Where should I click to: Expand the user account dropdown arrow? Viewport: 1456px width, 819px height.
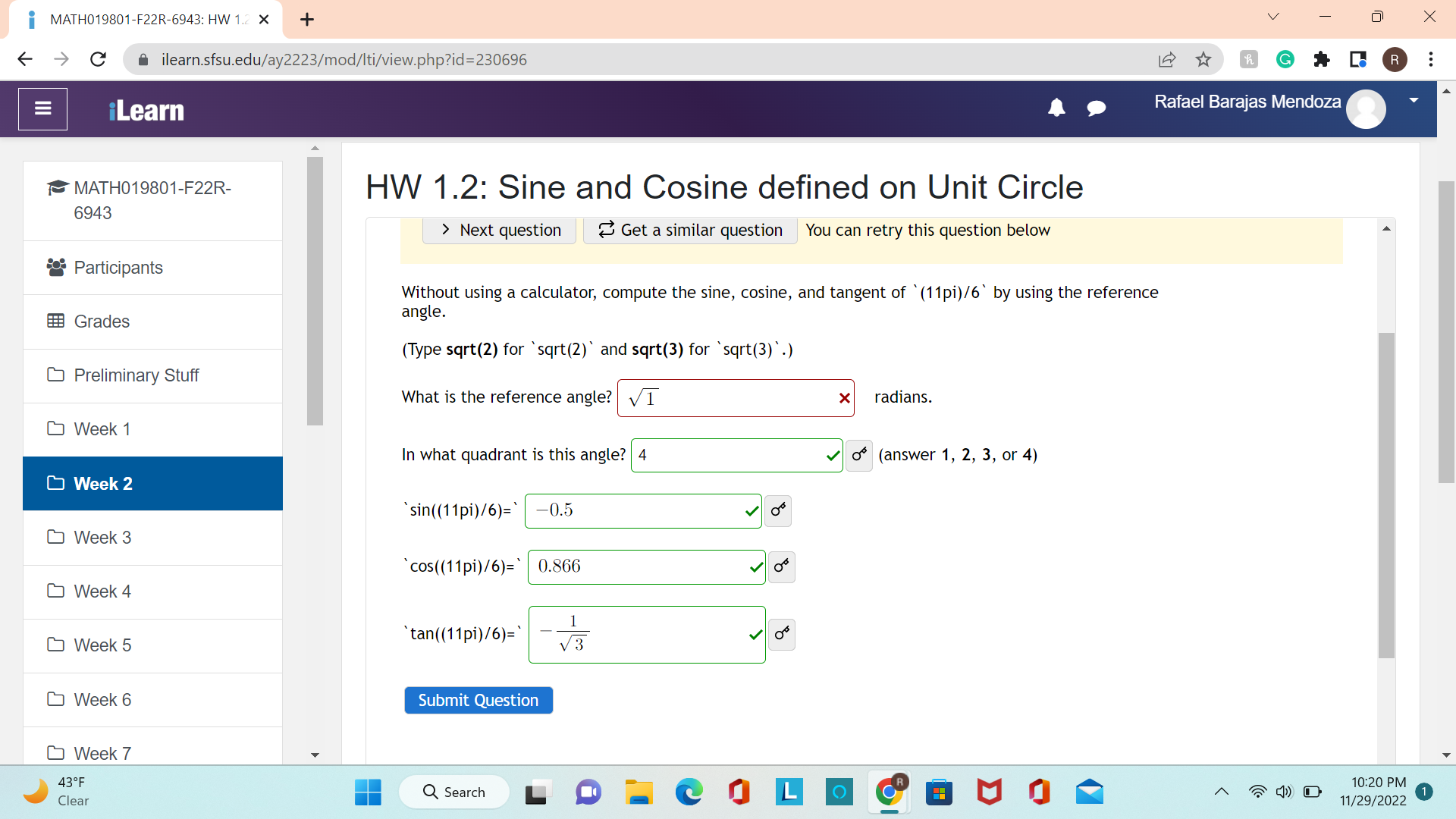[1414, 100]
